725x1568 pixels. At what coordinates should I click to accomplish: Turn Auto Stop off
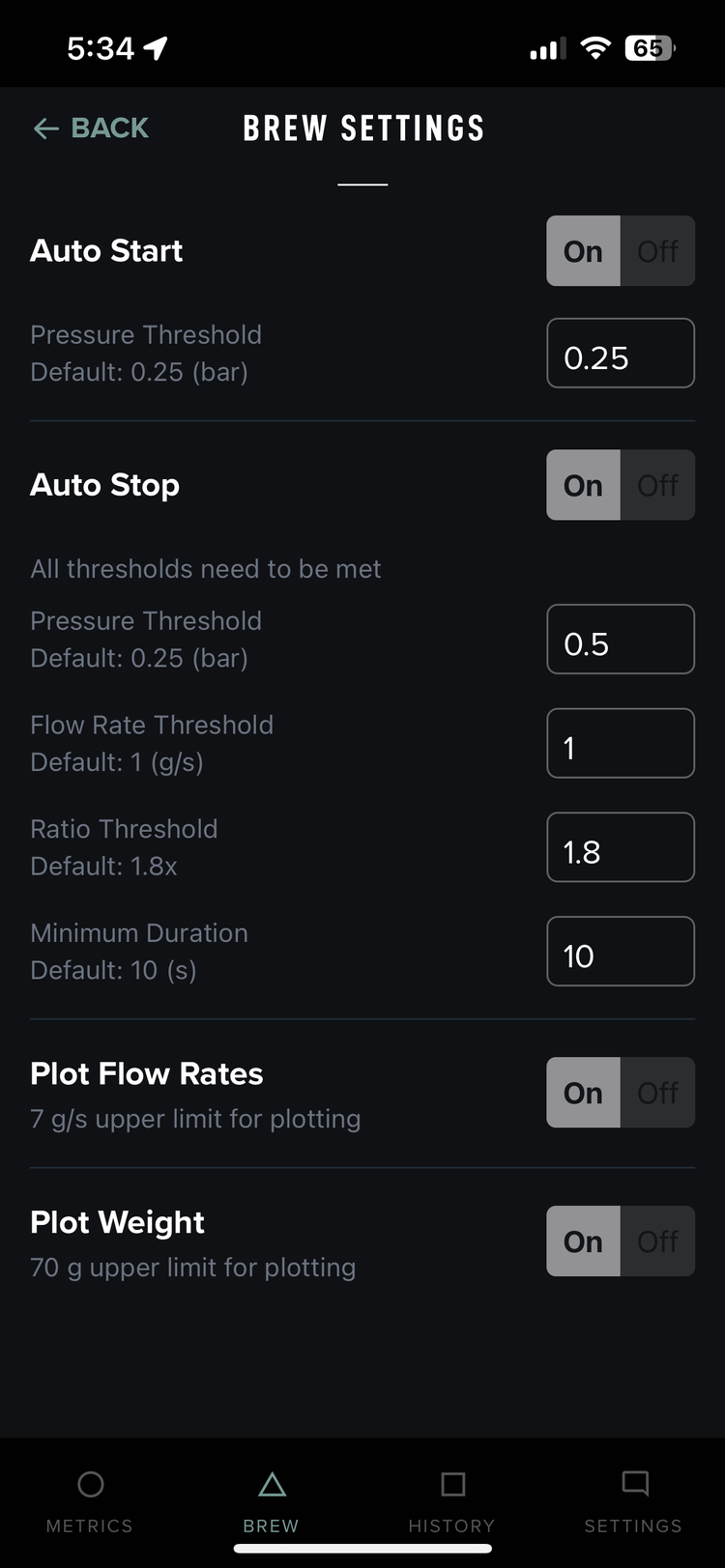(x=657, y=485)
